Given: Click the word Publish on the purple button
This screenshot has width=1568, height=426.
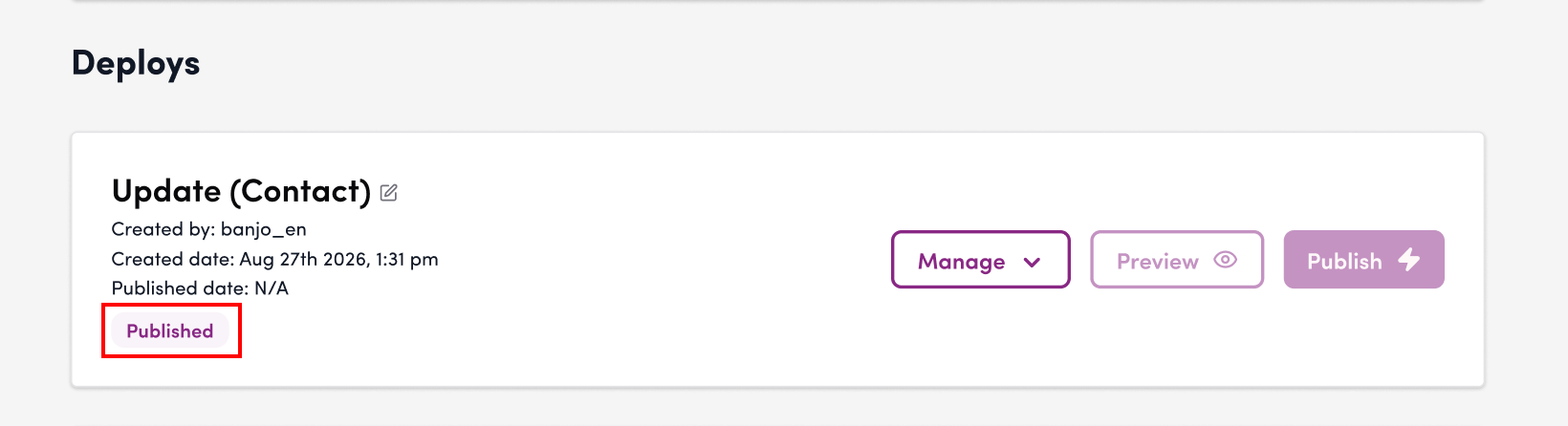Looking at the screenshot, I should 1344,261.
